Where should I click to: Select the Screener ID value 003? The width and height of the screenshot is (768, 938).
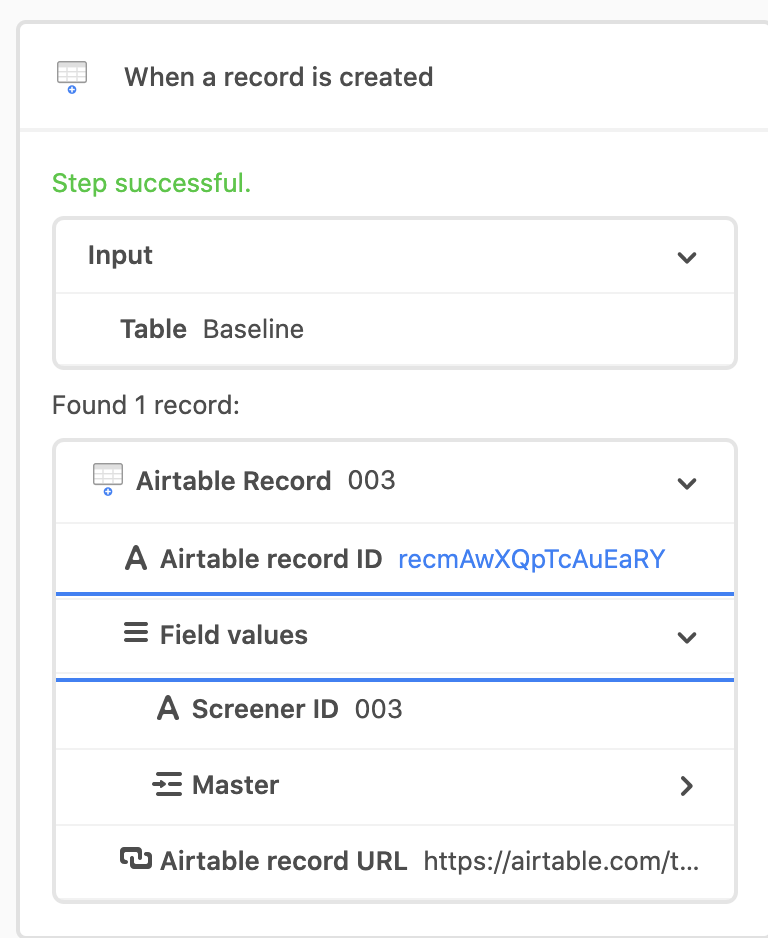(x=379, y=709)
